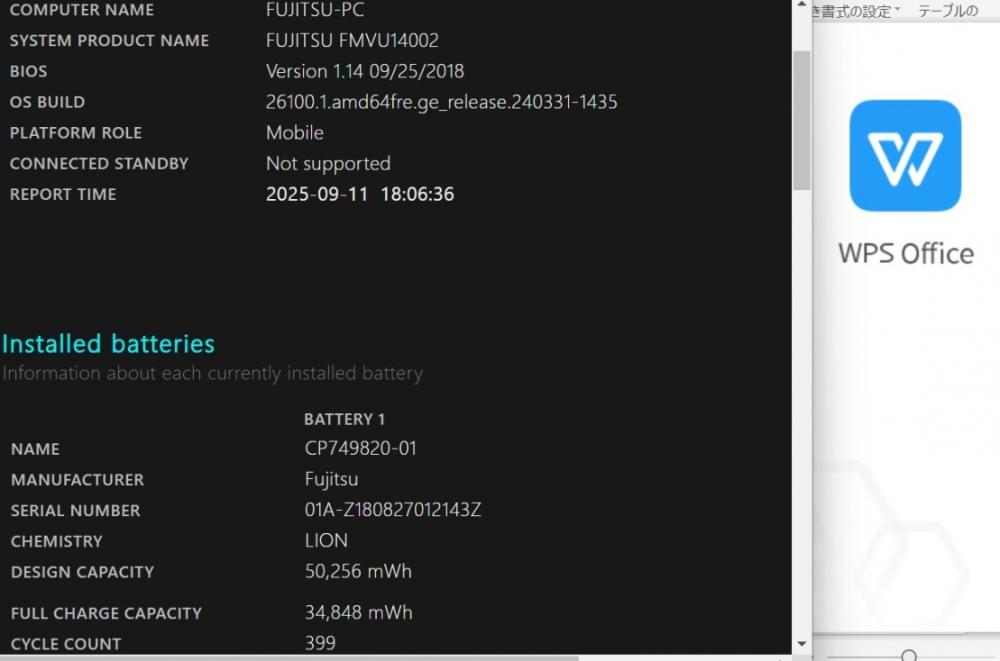The image size is (1000, 661).
Task: Click the "SERIAL NUMBER" label
Action: [x=75, y=510]
